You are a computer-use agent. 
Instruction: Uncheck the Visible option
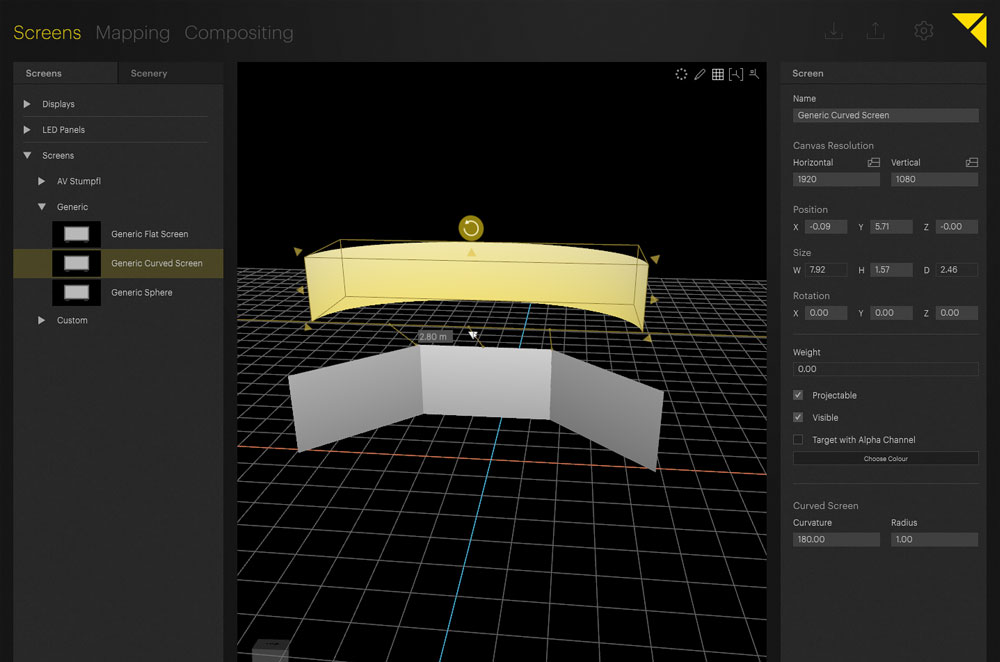[797, 417]
